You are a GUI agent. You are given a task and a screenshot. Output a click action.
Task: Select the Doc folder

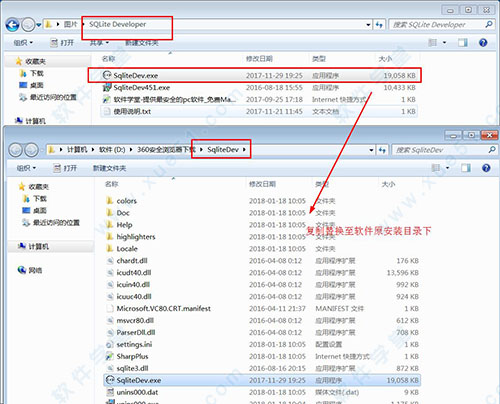tap(262, 213)
